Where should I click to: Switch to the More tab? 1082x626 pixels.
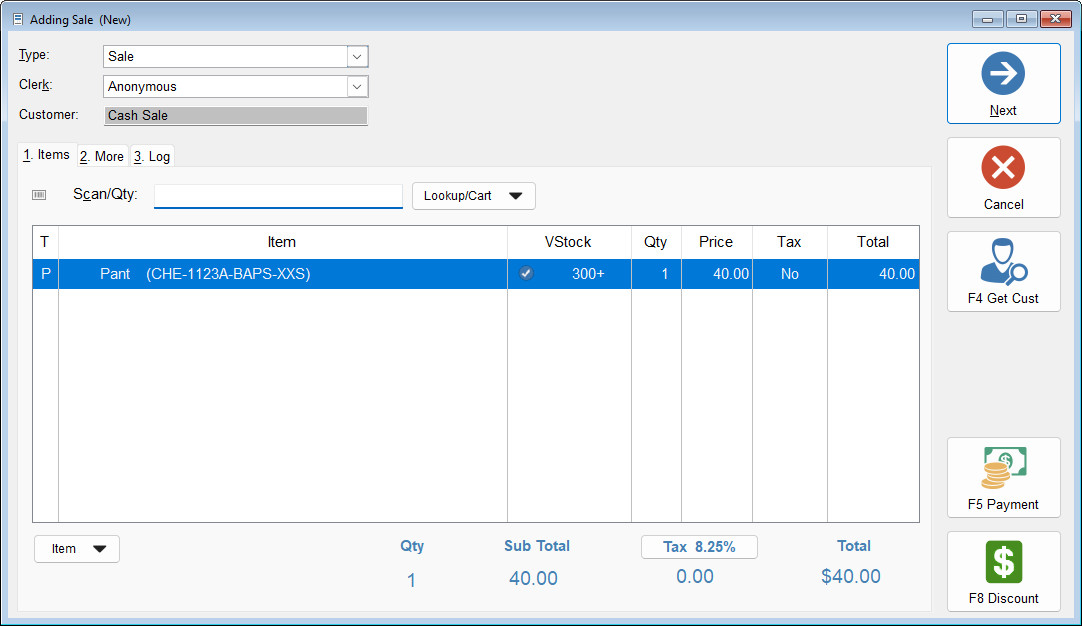pyautogui.click(x=102, y=156)
